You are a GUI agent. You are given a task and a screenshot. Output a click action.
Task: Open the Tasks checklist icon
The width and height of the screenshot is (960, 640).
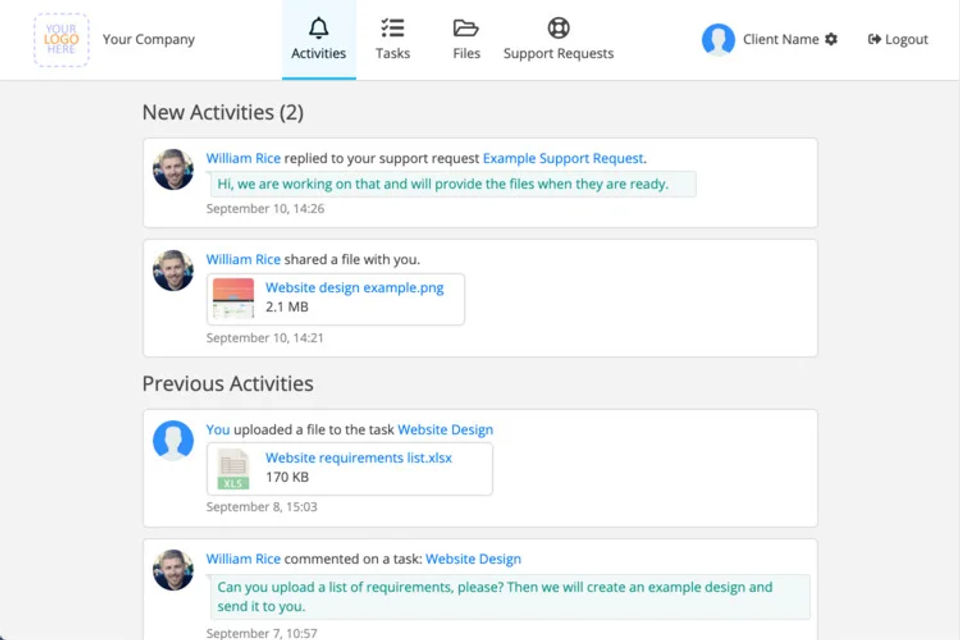tap(392, 28)
